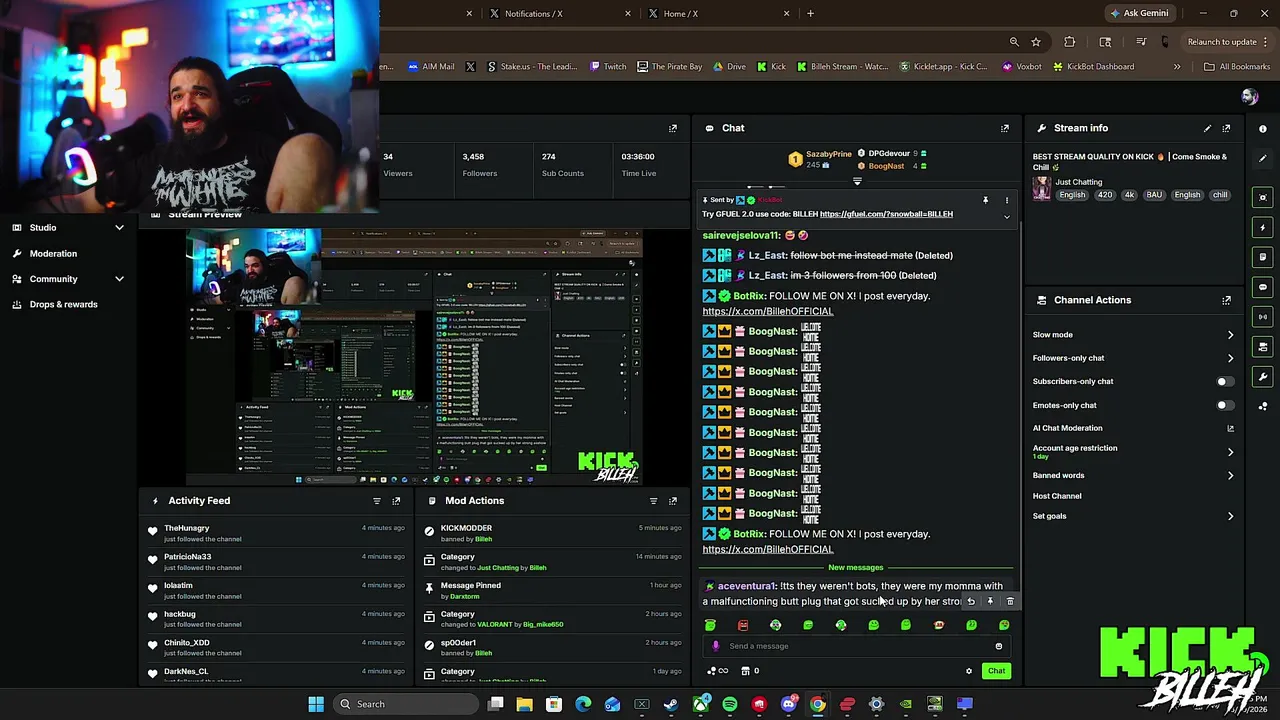
Task: Open a new browser tab
Action: click(811, 13)
